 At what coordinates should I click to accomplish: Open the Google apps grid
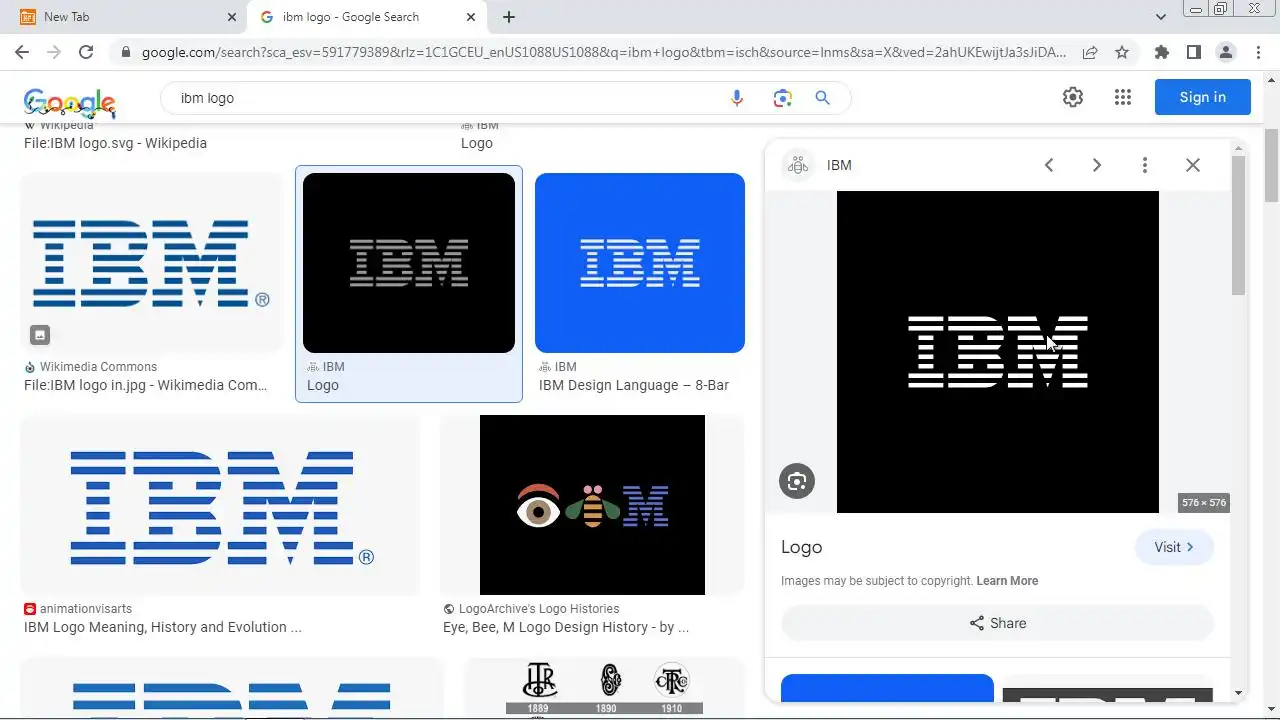pos(1122,97)
